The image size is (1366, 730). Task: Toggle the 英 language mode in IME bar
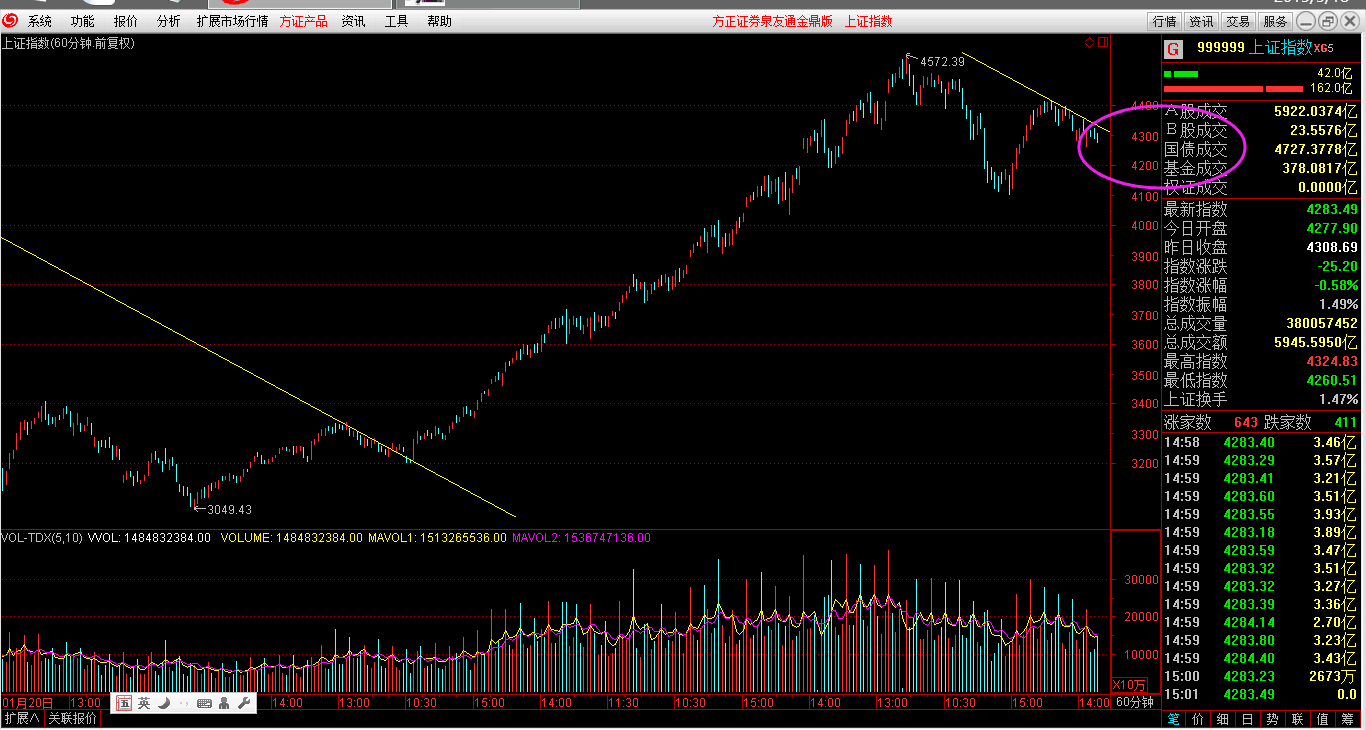(144, 703)
